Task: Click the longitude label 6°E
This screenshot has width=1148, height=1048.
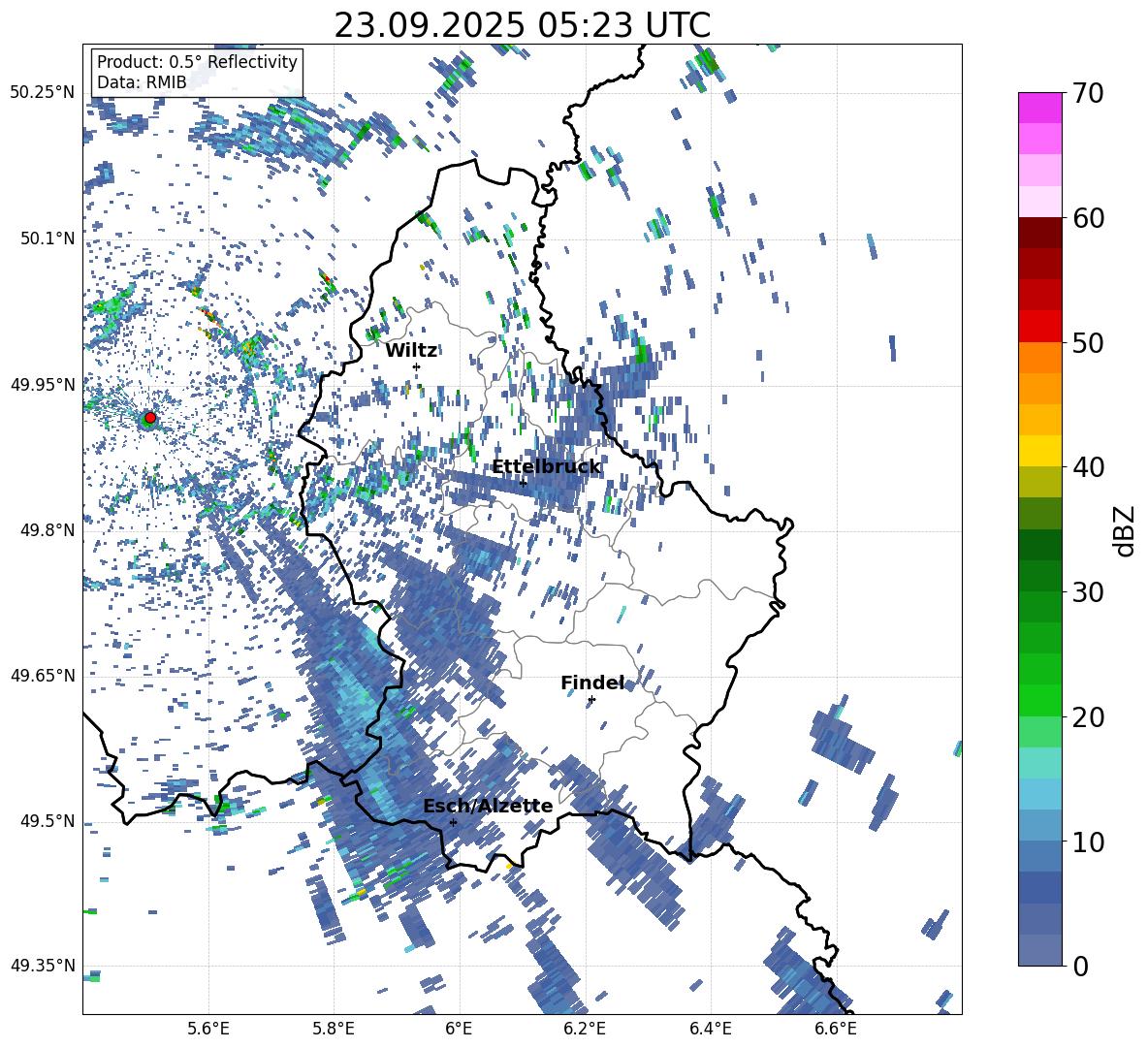Action: click(x=459, y=1029)
